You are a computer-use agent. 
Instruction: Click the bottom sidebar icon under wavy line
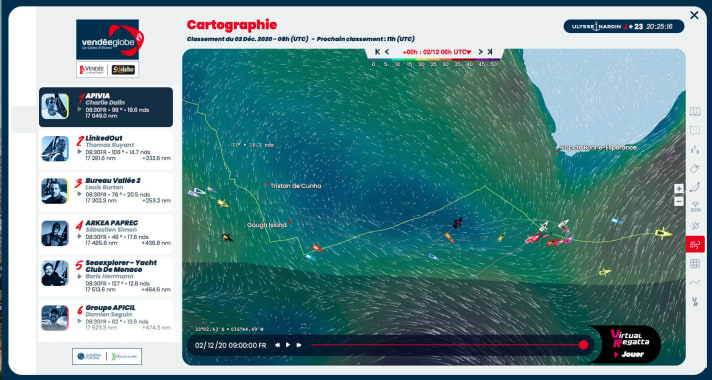695,301
